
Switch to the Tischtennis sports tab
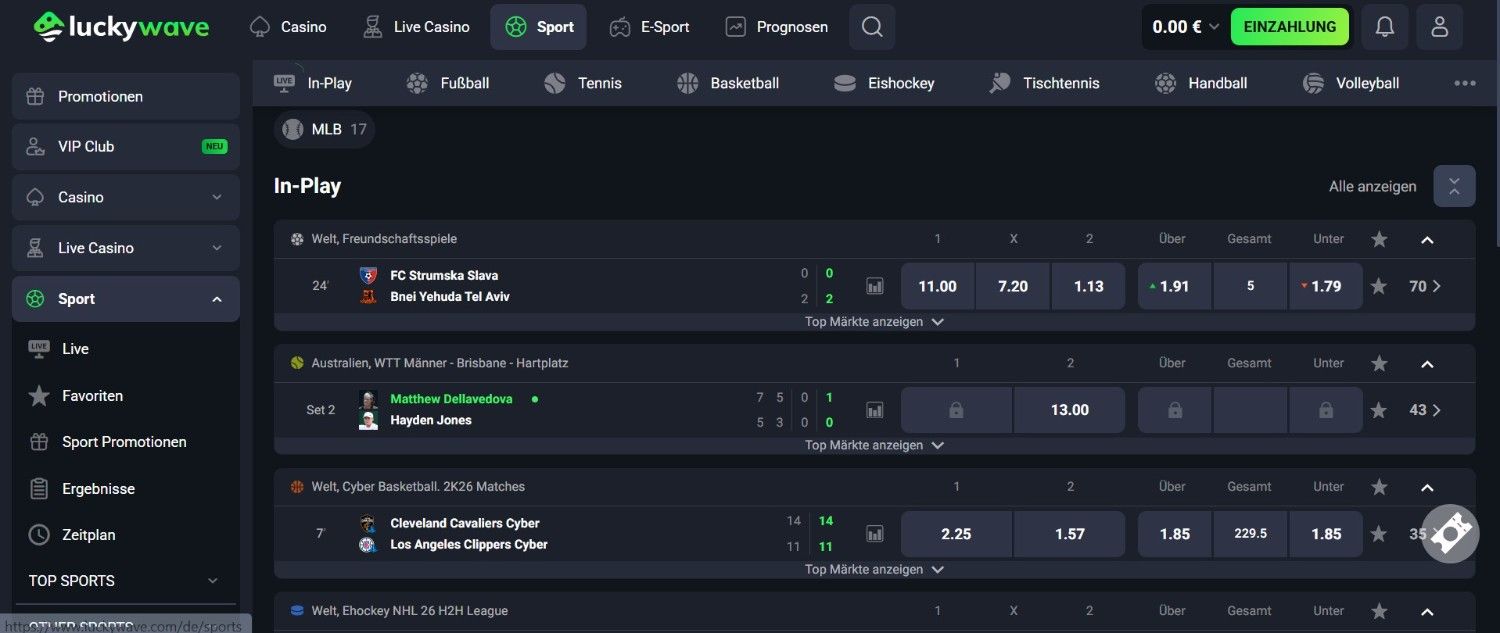(x=1044, y=83)
